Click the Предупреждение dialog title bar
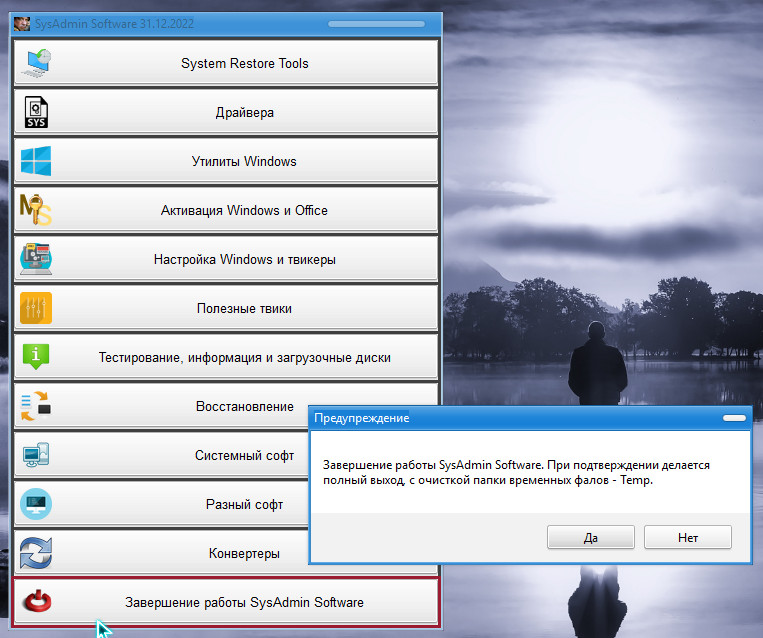This screenshot has height=638, width=763. (x=500, y=418)
